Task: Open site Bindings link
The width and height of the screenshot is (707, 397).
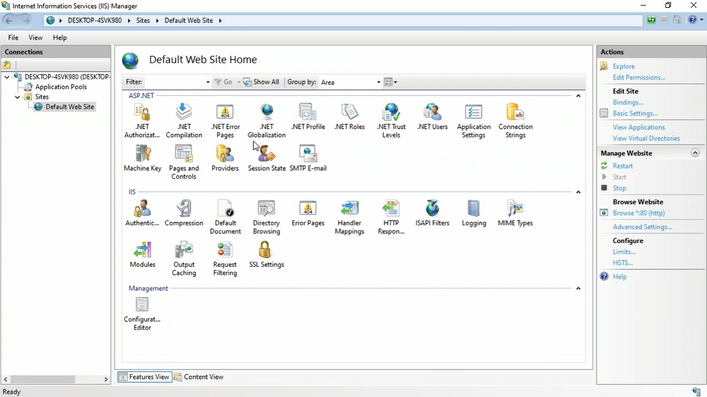Action: point(628,102)
